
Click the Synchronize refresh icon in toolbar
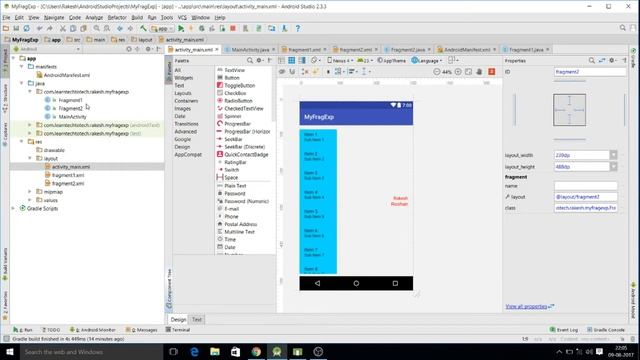coord(27,29)
